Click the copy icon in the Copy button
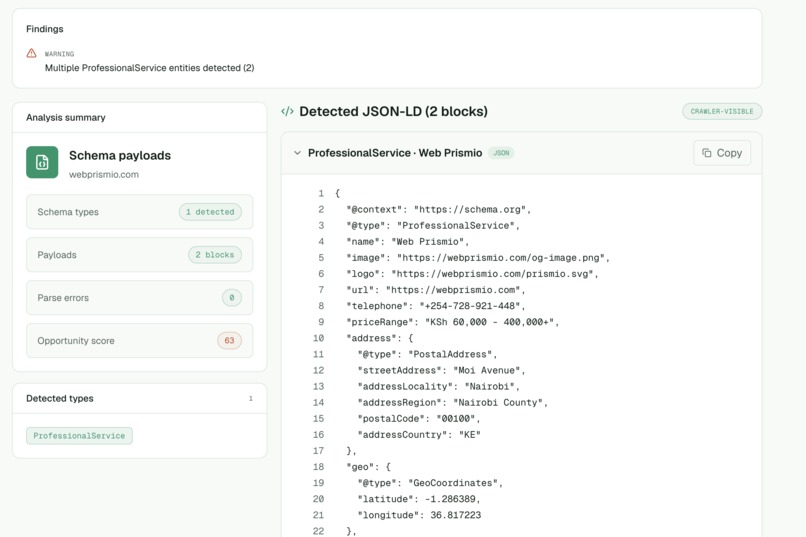The image size is (806, 537). pyautogui.click(x=707, y=153)
